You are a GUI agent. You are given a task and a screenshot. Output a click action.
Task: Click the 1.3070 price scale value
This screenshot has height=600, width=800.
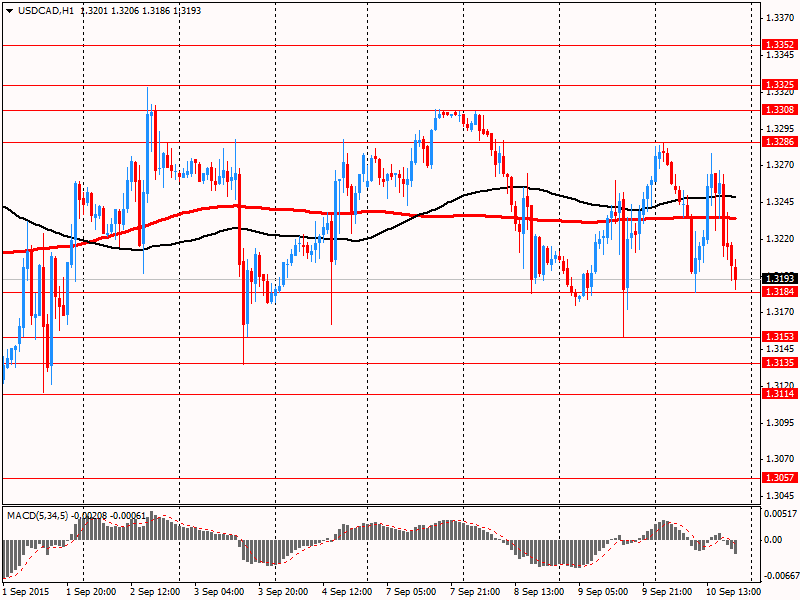[780, 459]
